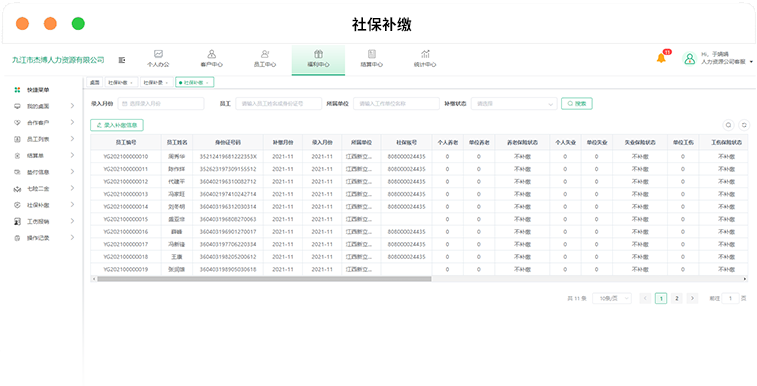Click ID number 360403198205200612
The height and width of the screenshot is (386, 757).
[x=228, y=257]
